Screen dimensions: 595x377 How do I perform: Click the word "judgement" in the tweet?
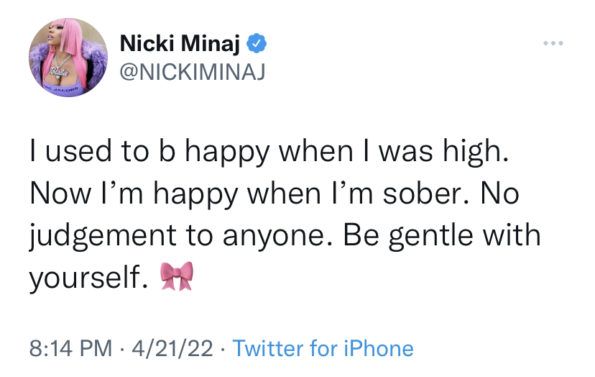pyautogui.click(x=102, y=237)
